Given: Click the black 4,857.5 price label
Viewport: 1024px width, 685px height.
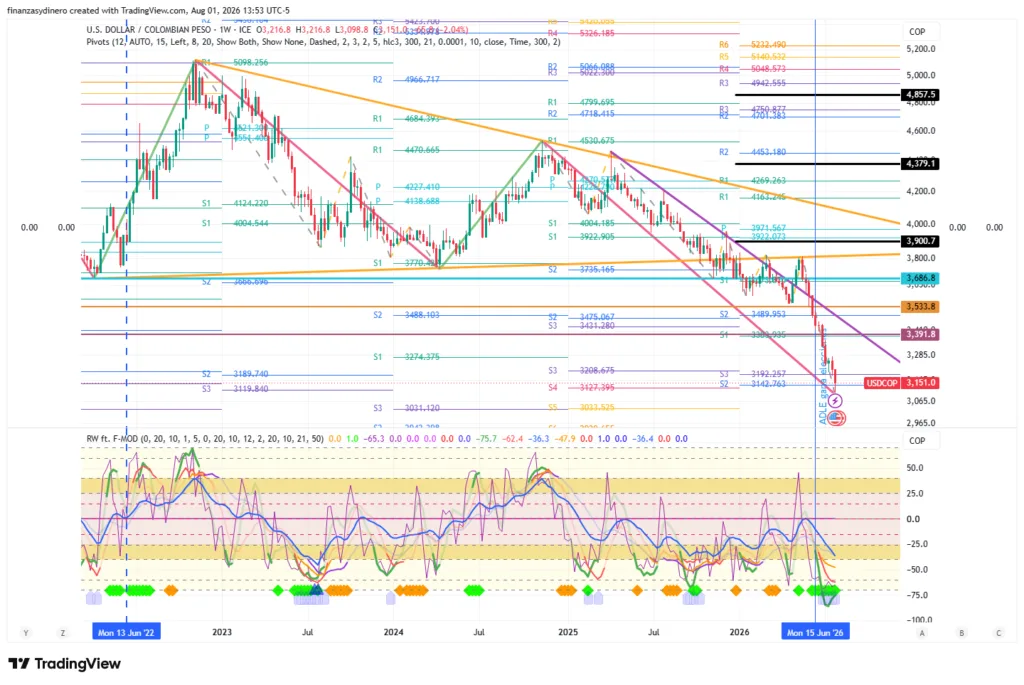Looking at the screenshot, I should click(920, 95).
